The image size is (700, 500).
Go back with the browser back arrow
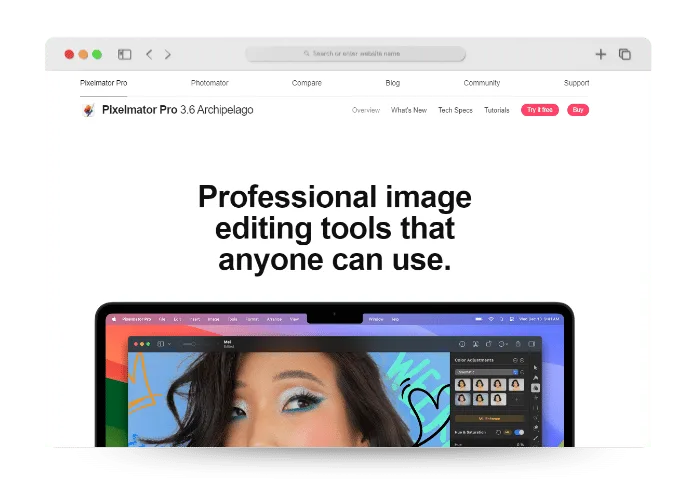click(149, 54)
